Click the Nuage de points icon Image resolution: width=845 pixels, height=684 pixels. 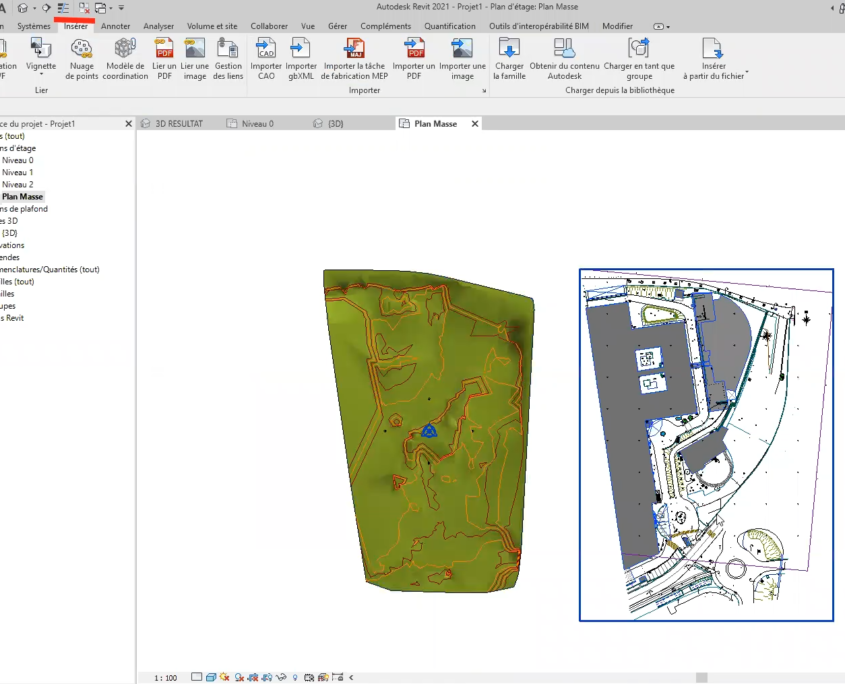[82, 50]
